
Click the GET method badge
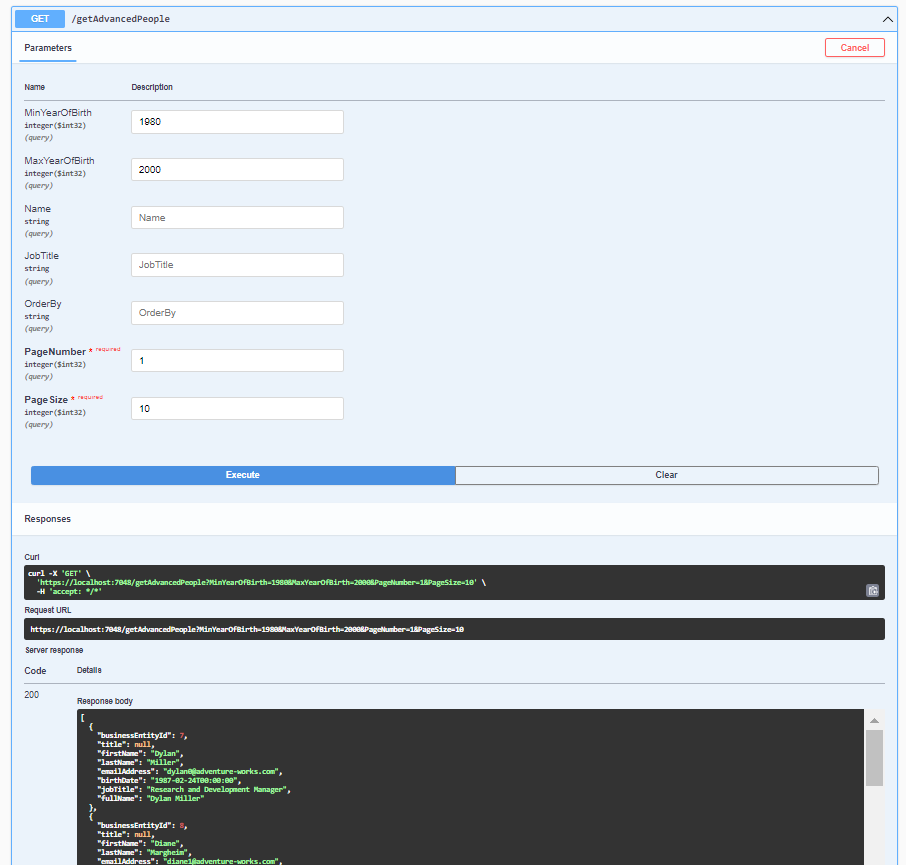[x=40, y=18]
